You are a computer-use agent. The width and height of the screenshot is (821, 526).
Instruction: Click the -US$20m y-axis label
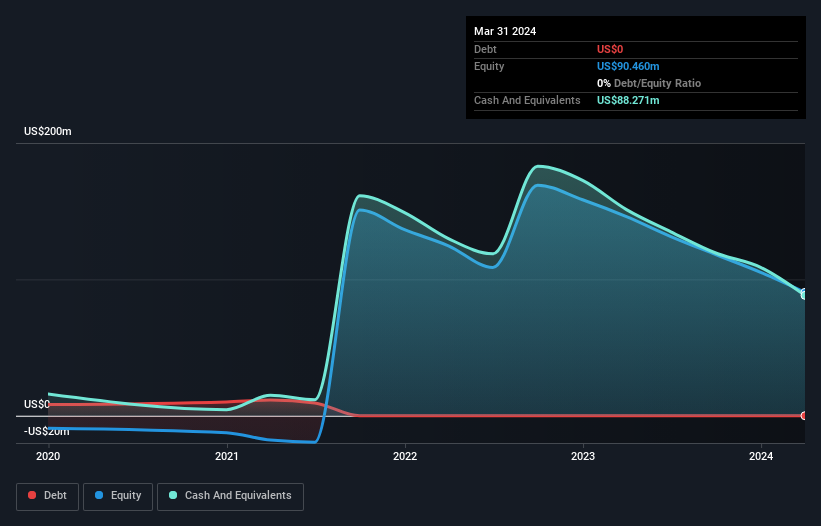pos(47,432)
